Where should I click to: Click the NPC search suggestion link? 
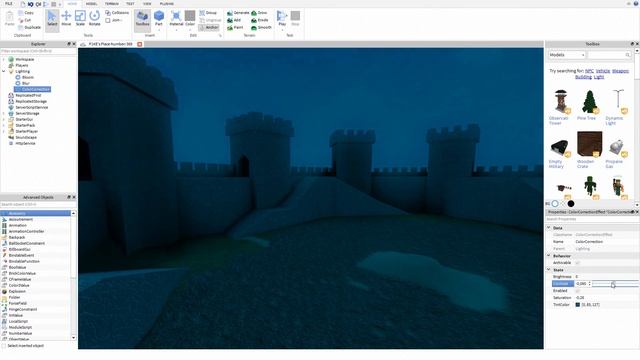pos(589,71)
